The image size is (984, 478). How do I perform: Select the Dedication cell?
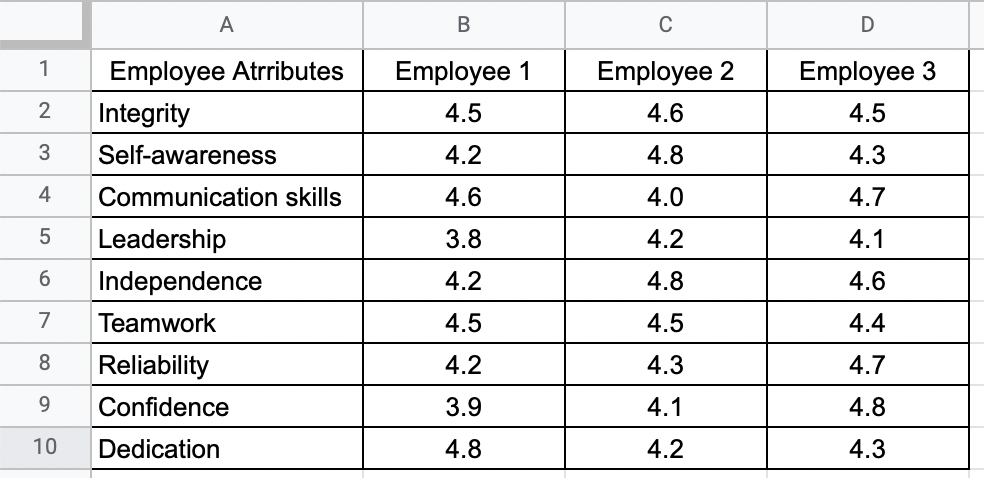click(227, 449)
